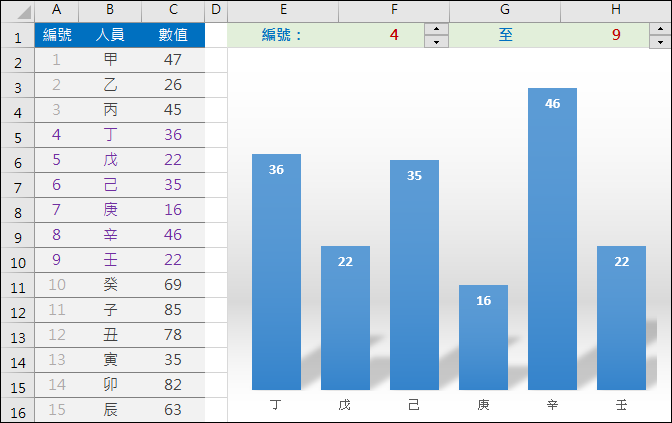Click the chart axis label 庚
This screenshot has height=423, width=672.
[x=483, y=405]
